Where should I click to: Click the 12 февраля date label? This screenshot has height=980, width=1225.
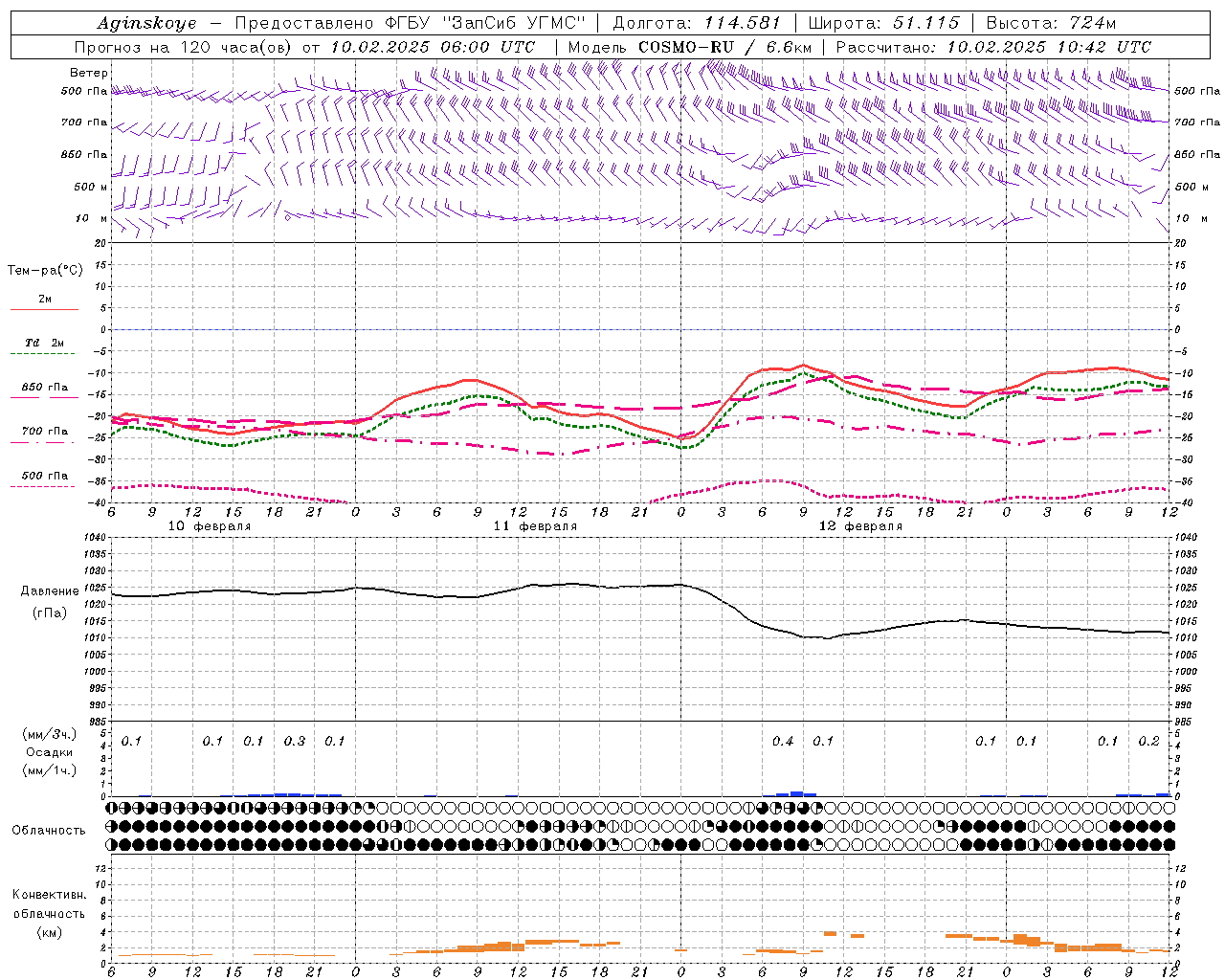(x=860, y=526)
